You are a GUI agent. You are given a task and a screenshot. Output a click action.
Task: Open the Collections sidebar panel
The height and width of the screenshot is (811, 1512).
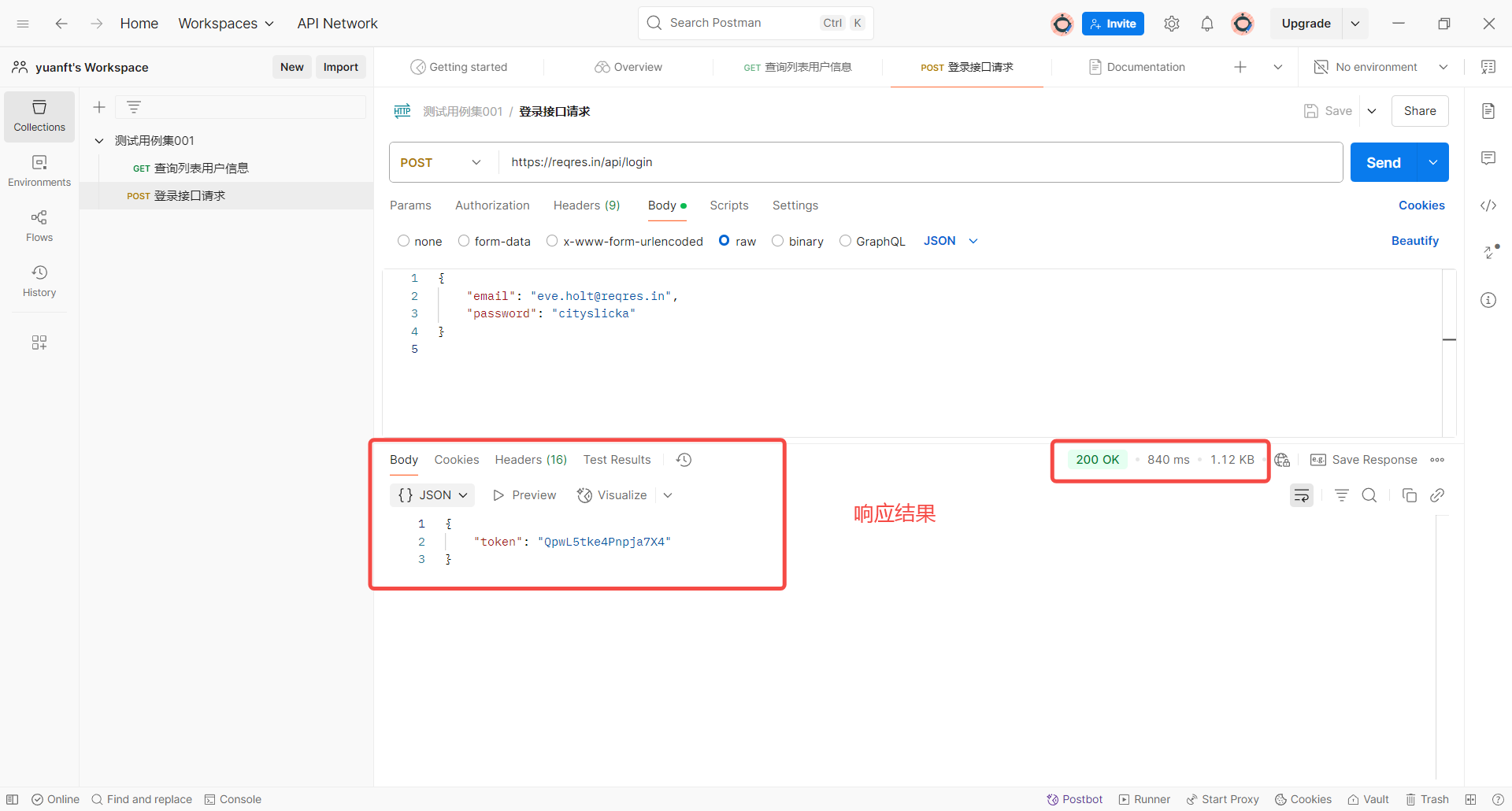[39, 117]
